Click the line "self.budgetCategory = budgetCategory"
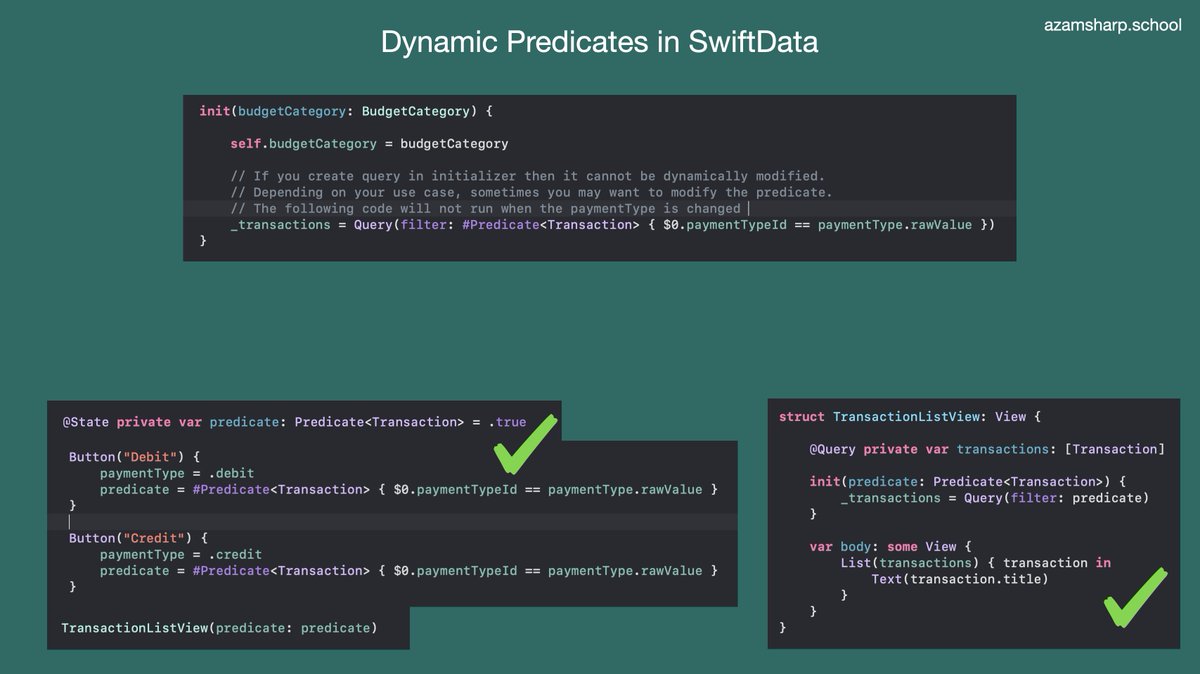The image size is (1200, 674). coord(369,144)
